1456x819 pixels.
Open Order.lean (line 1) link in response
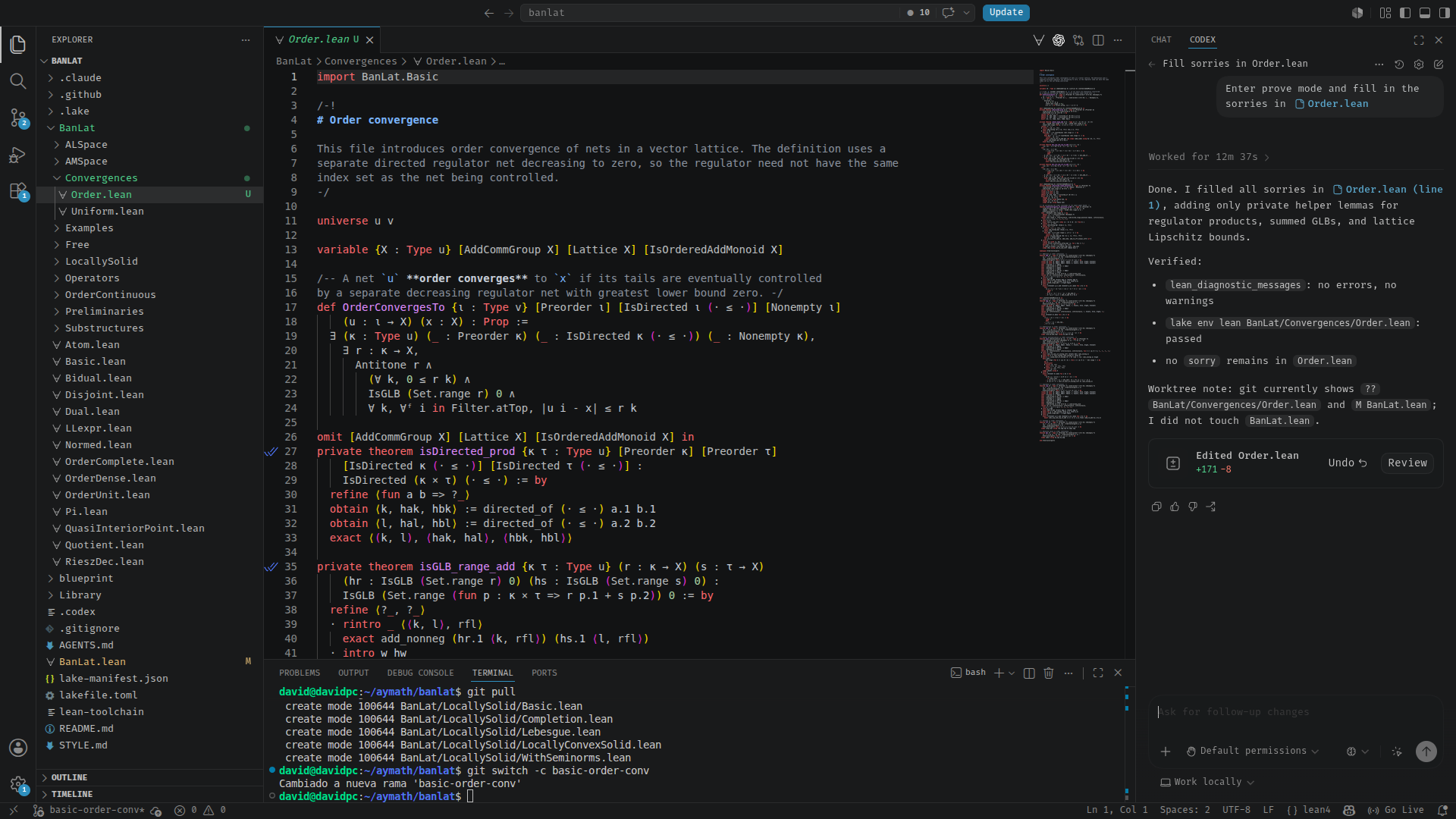tap(1388, 190)
